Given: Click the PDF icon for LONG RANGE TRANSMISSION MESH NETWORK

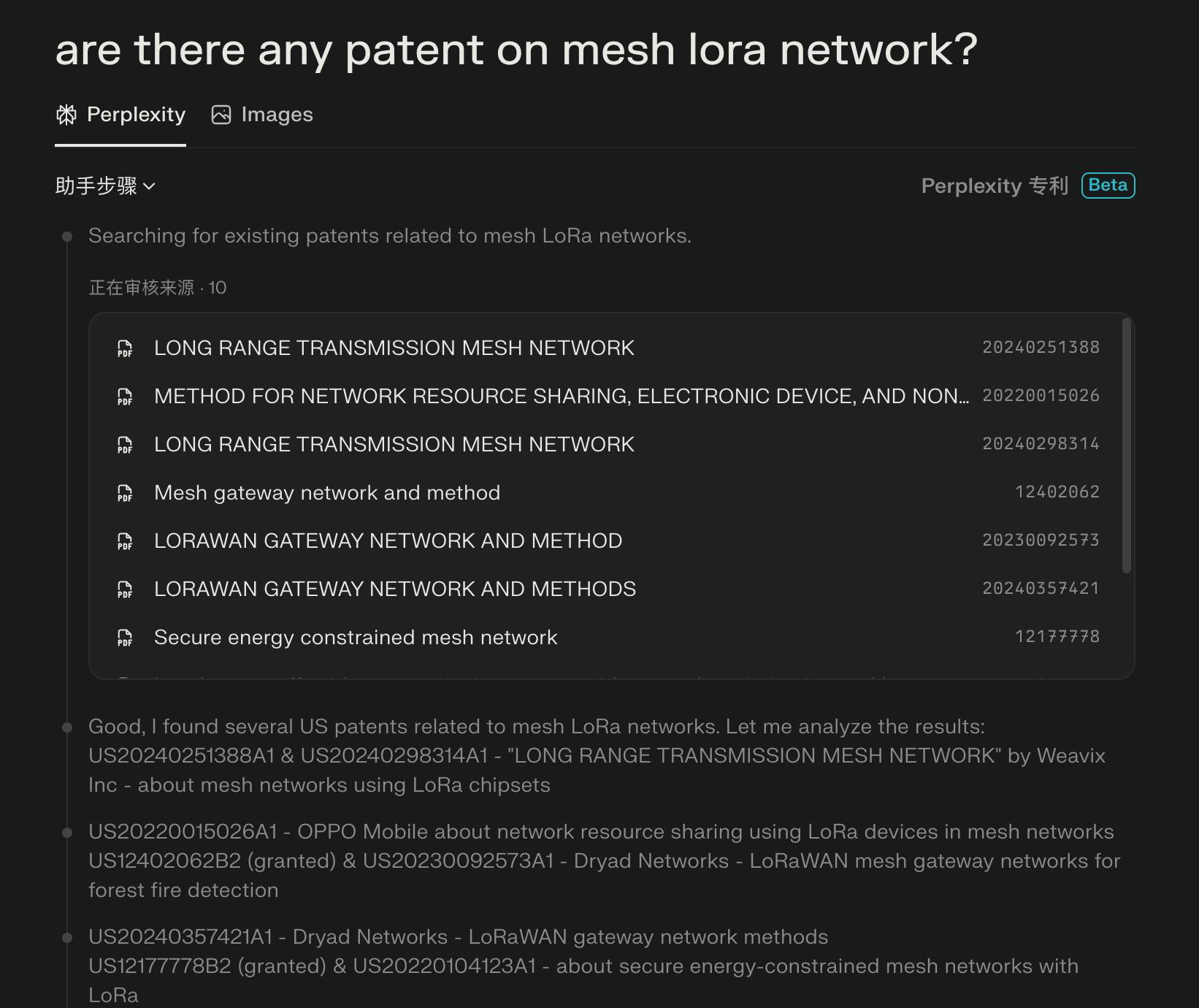Looking at the screenshot, I should tap(125, 348).
